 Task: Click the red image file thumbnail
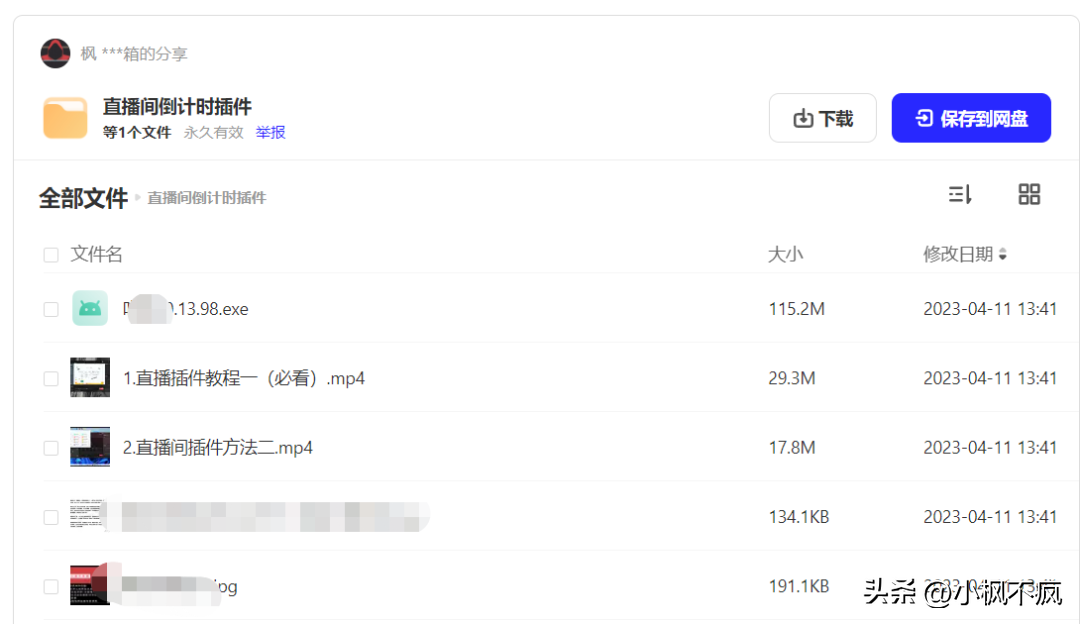click(x=90, y=585)
